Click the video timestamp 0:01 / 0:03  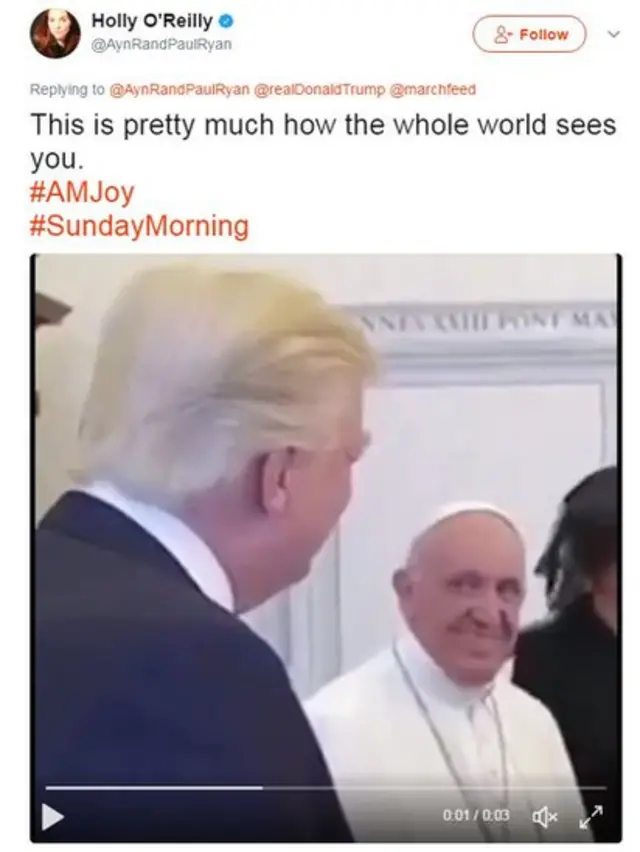pyautogui.click(x=476, y=815)
